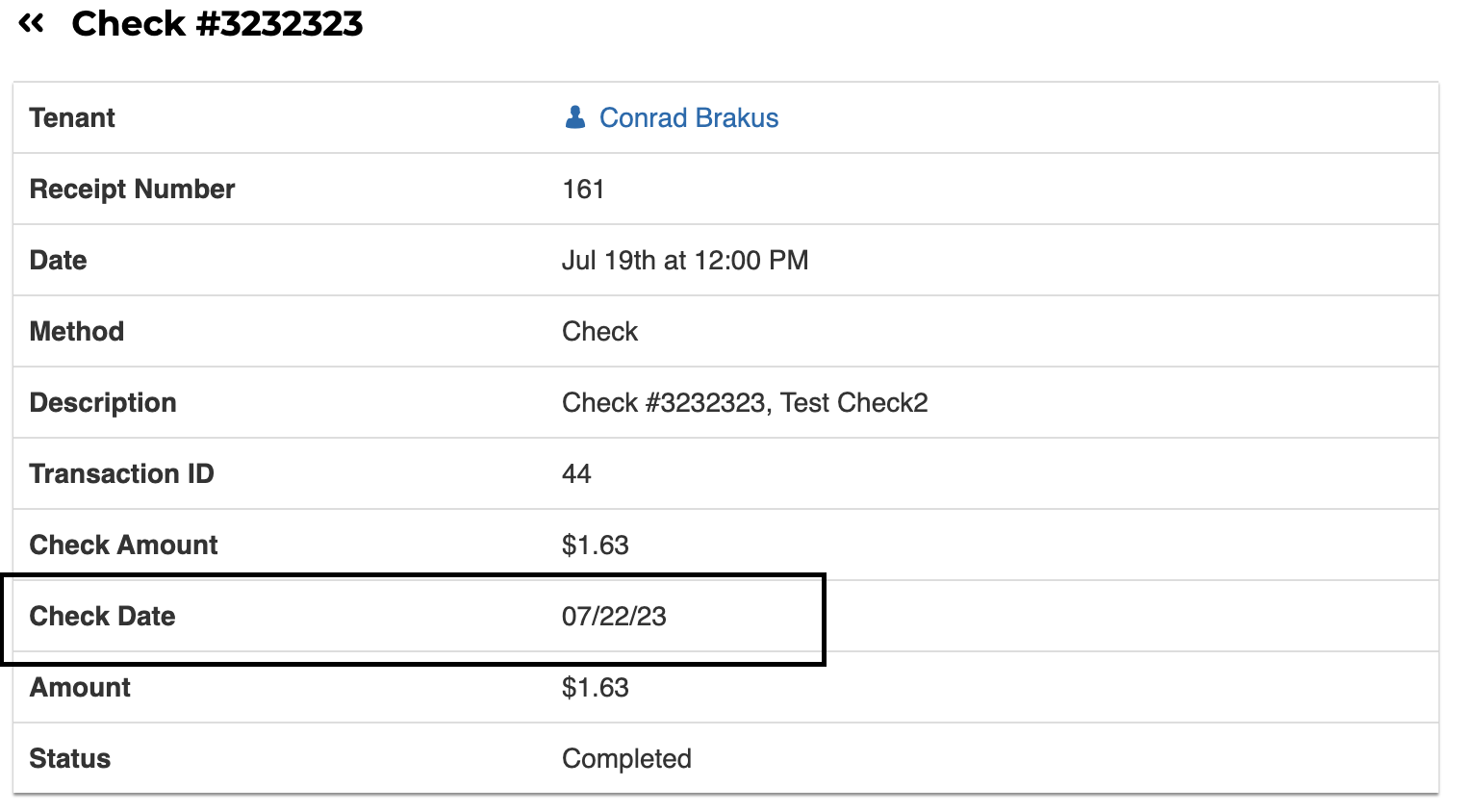The width and height of the screenshot is (1476, 812).
Task: Click the Completed status value
Action: click(626, 758)
